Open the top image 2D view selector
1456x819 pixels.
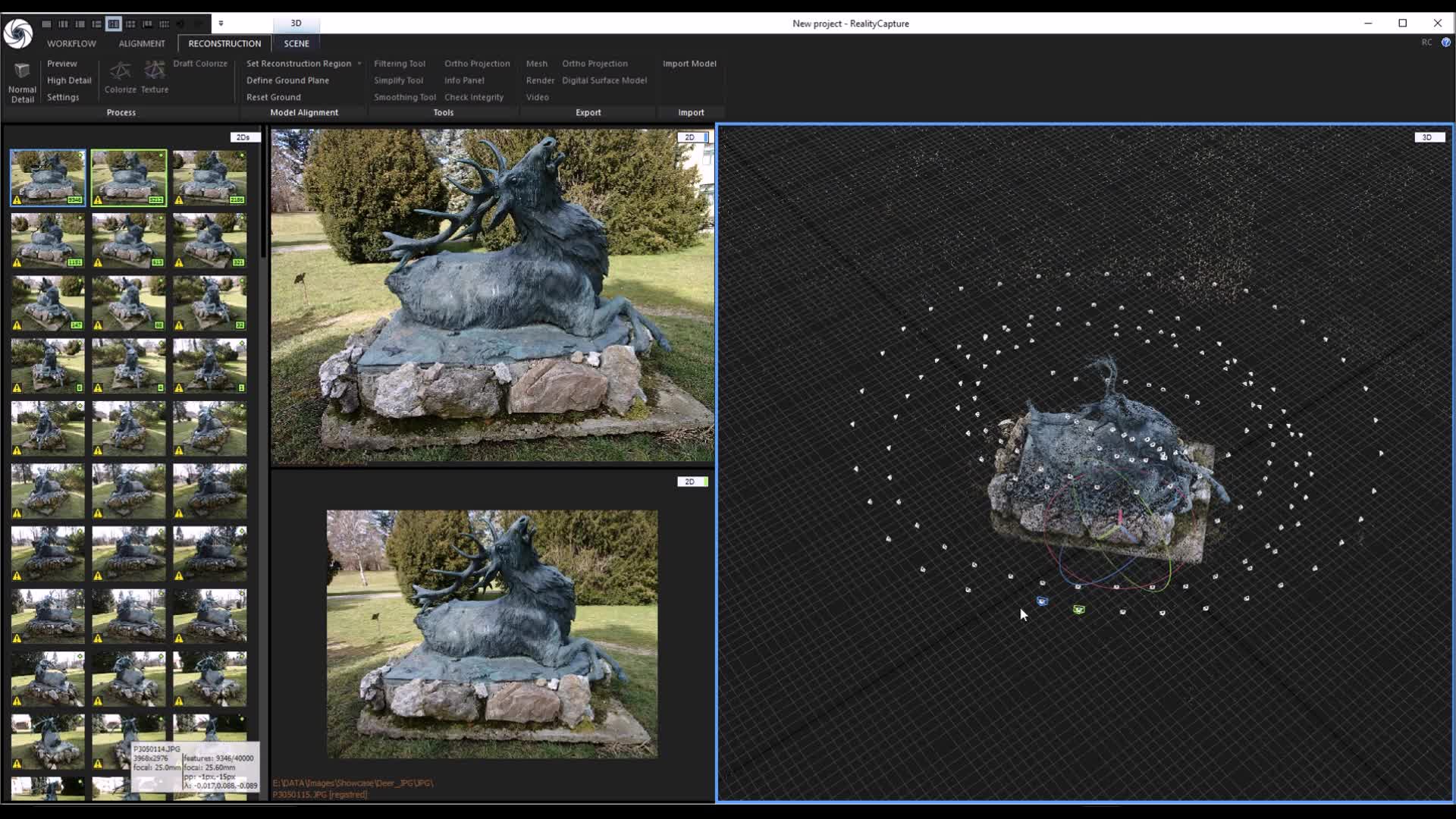click(x=692, y=137)
